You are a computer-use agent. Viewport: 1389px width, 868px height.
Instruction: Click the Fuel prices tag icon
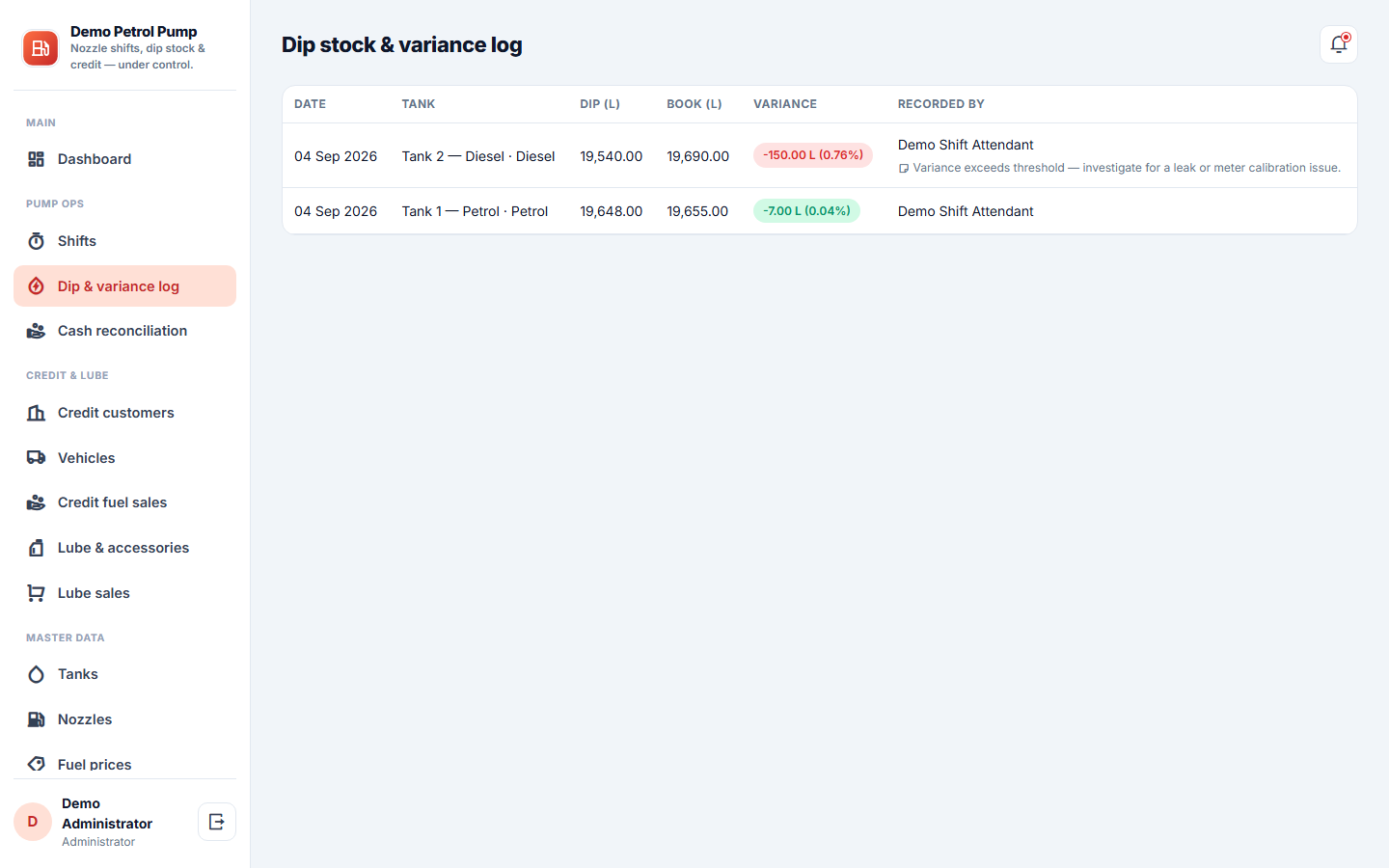[36, 764]
